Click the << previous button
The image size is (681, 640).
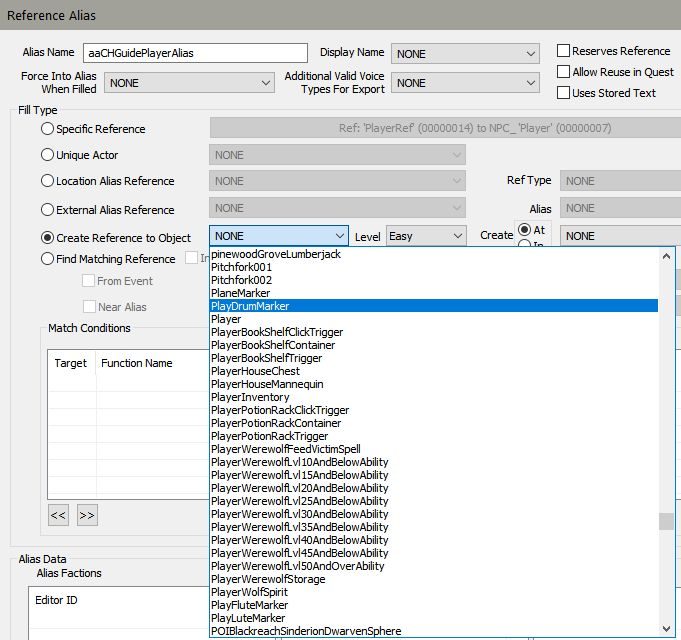[59, 515]
